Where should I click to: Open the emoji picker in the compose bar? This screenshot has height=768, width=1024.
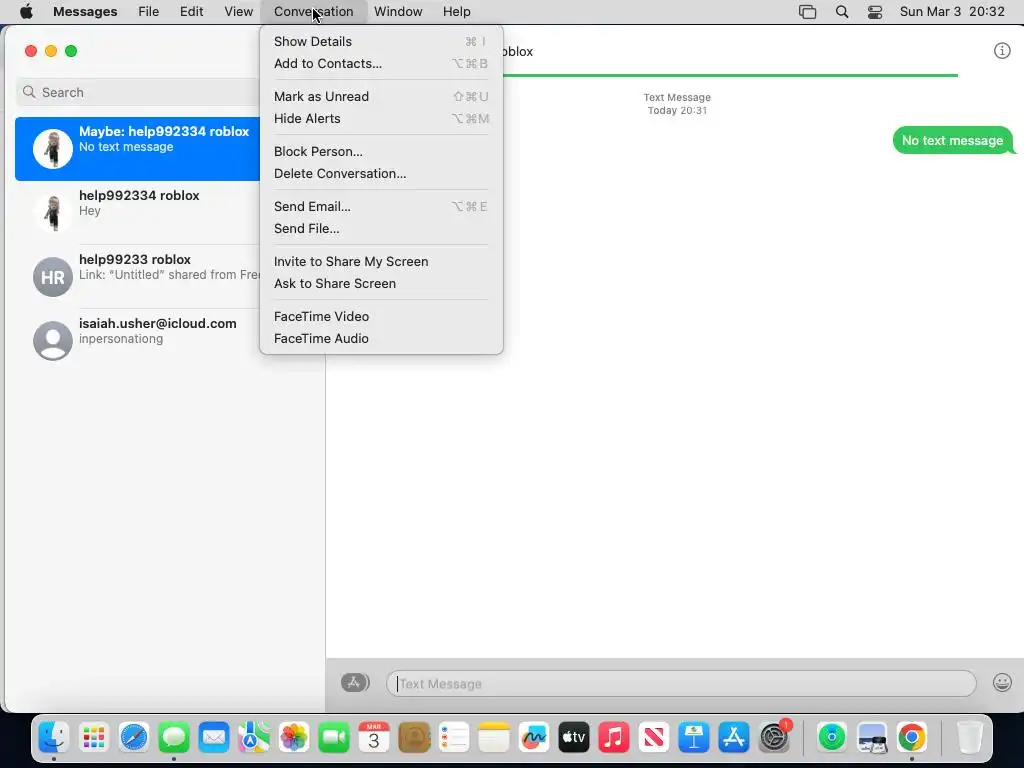(1002, 683)
